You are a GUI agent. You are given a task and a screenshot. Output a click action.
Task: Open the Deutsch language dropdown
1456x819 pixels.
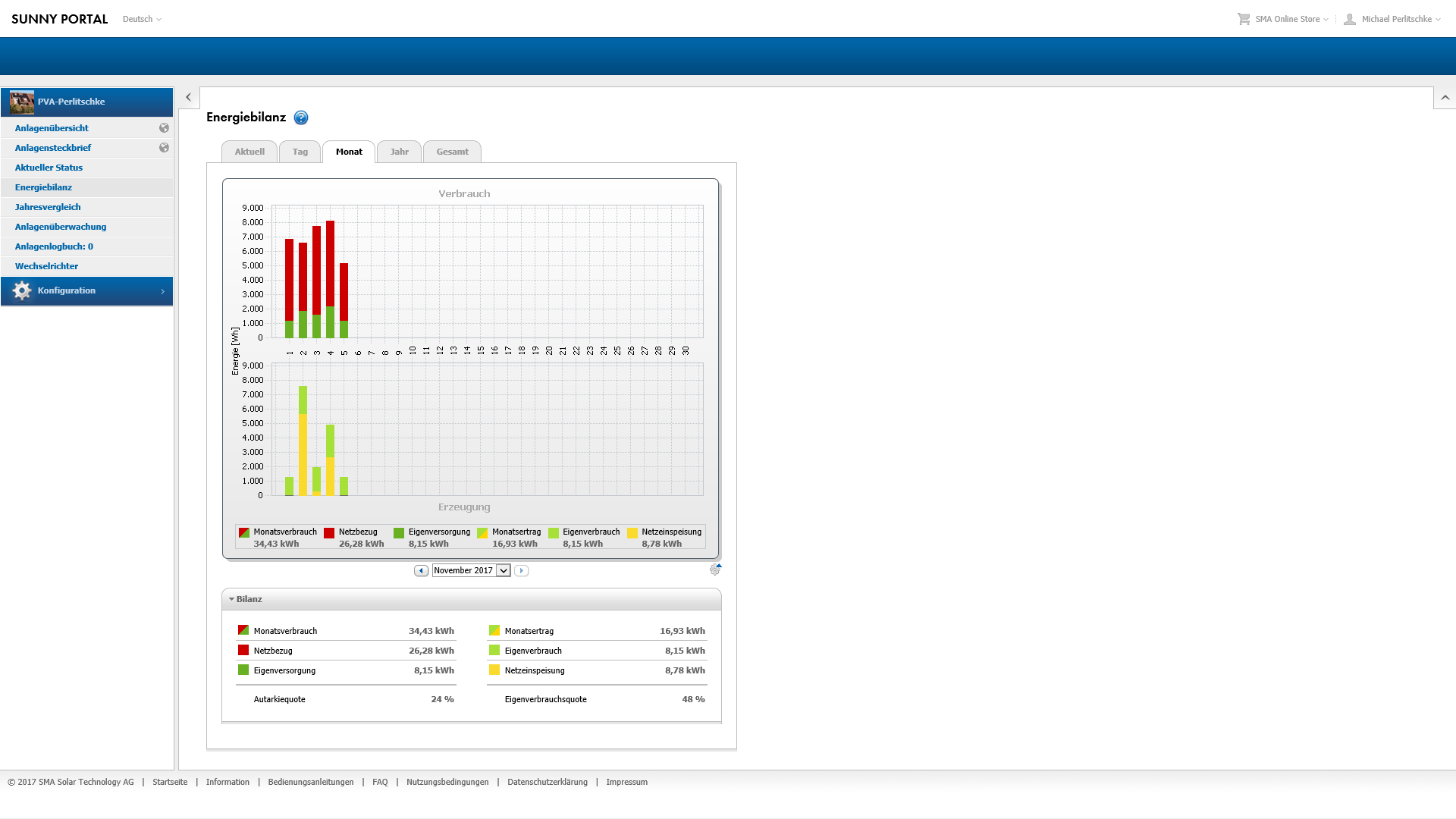pyautogui.click(x=142, y=19)
